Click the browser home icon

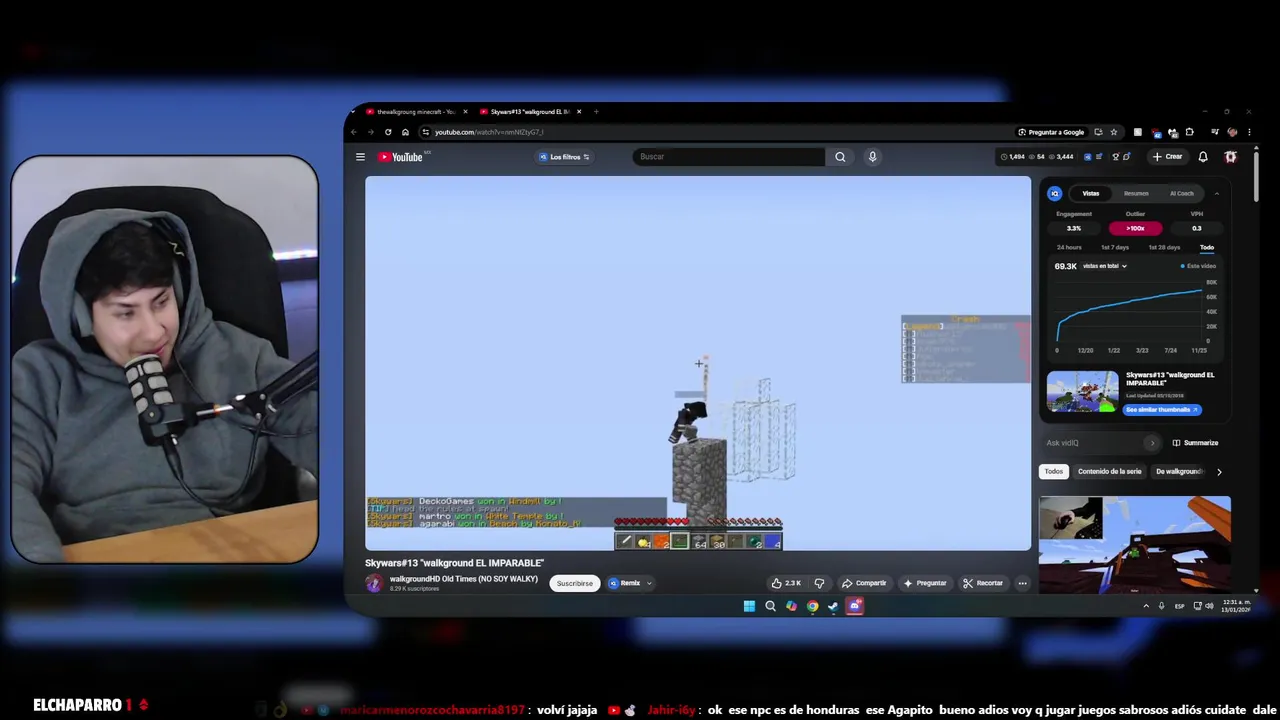tap(405, 132)
